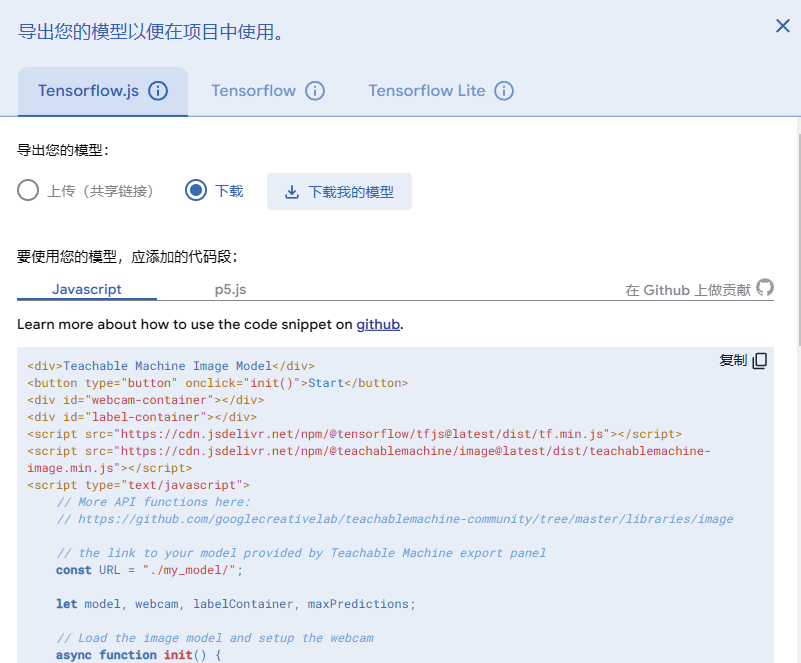This screenshot has width=801, height=663.
Task: Follow the underlined github link
Action: pos(378,324)
